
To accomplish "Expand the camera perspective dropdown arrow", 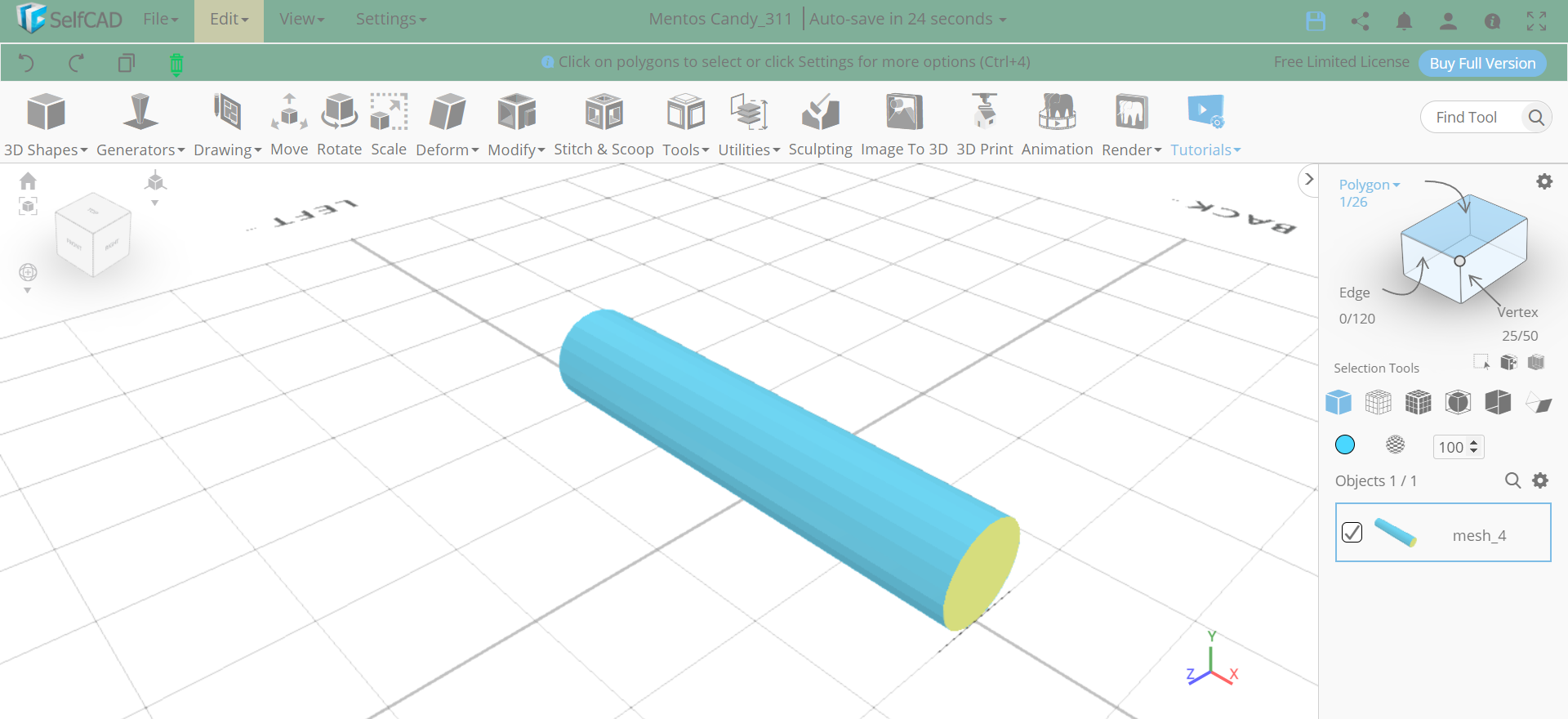I will (154, 203).
